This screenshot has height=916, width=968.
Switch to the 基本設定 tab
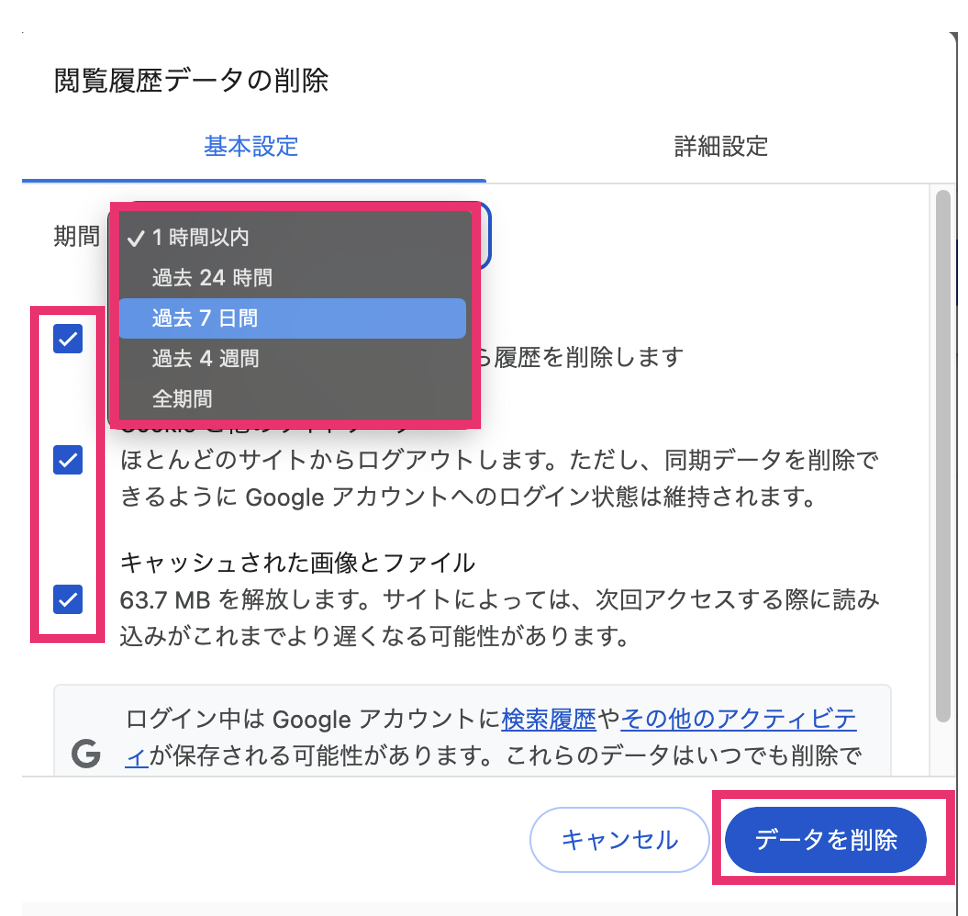click(251, 147)
